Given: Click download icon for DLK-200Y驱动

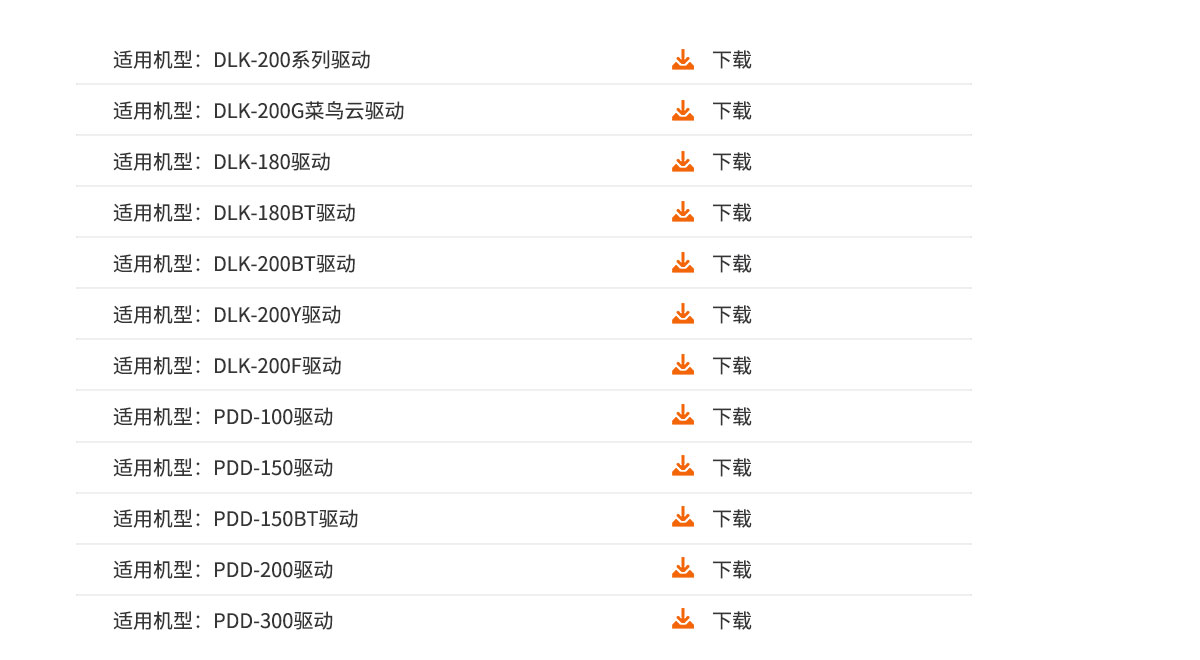Looking at the screenshot, I should [x=683, y=315].
